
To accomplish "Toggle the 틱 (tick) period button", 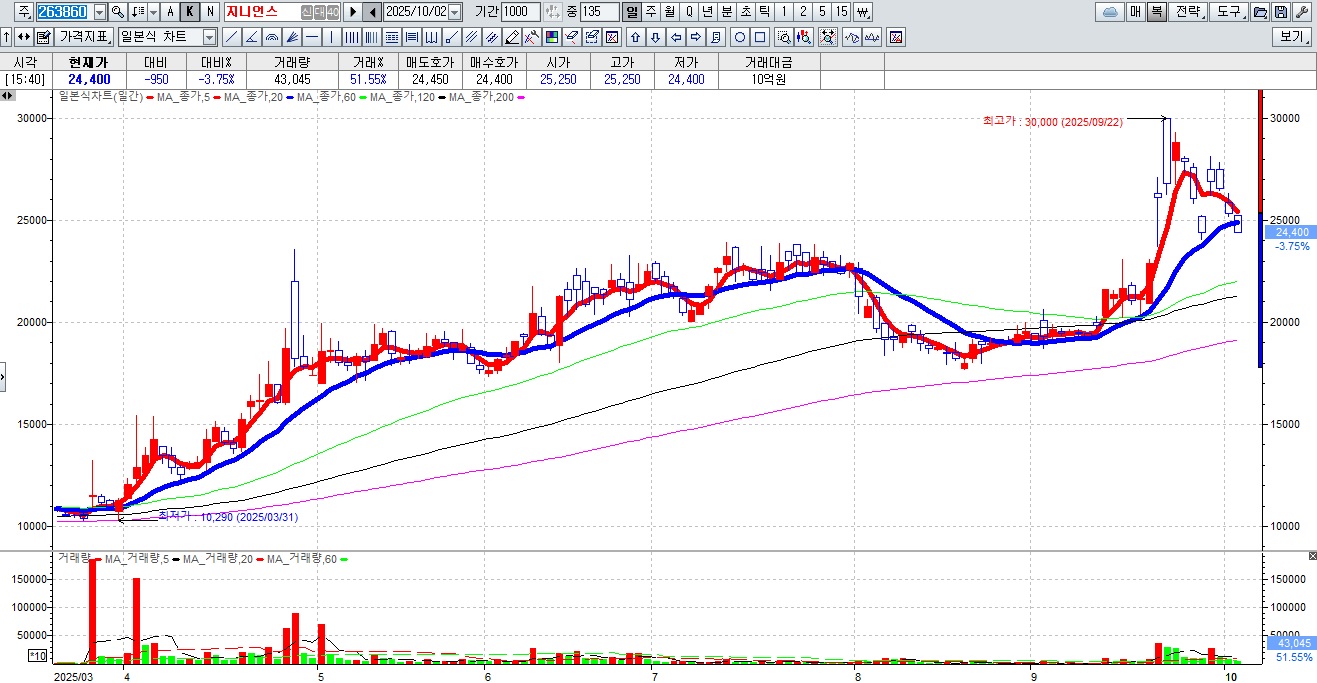I will pos(765,12).
